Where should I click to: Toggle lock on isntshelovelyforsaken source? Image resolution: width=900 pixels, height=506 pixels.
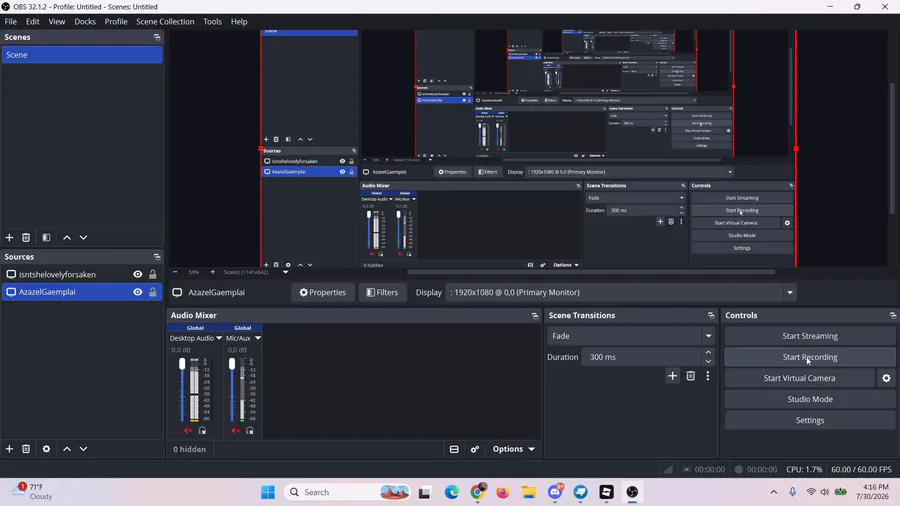pos(153,274)
